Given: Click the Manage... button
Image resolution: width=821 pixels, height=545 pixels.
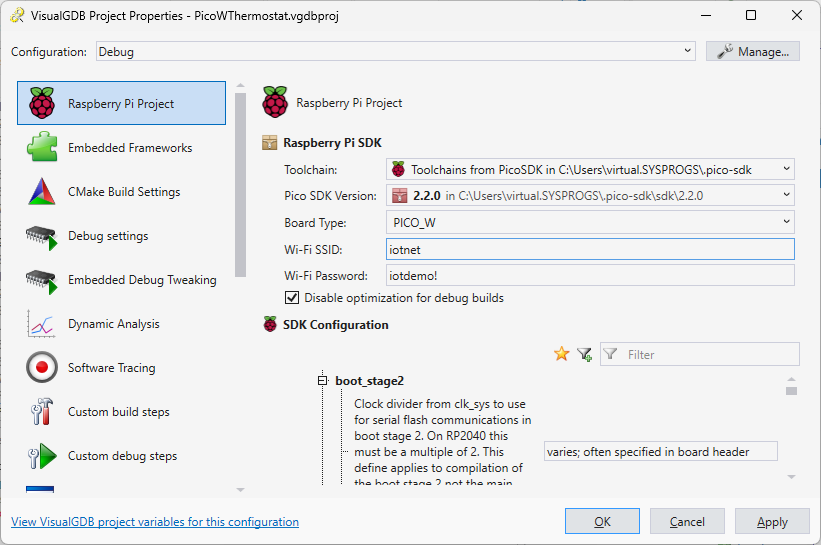Looking at the screenshot, I should point(752,51).
